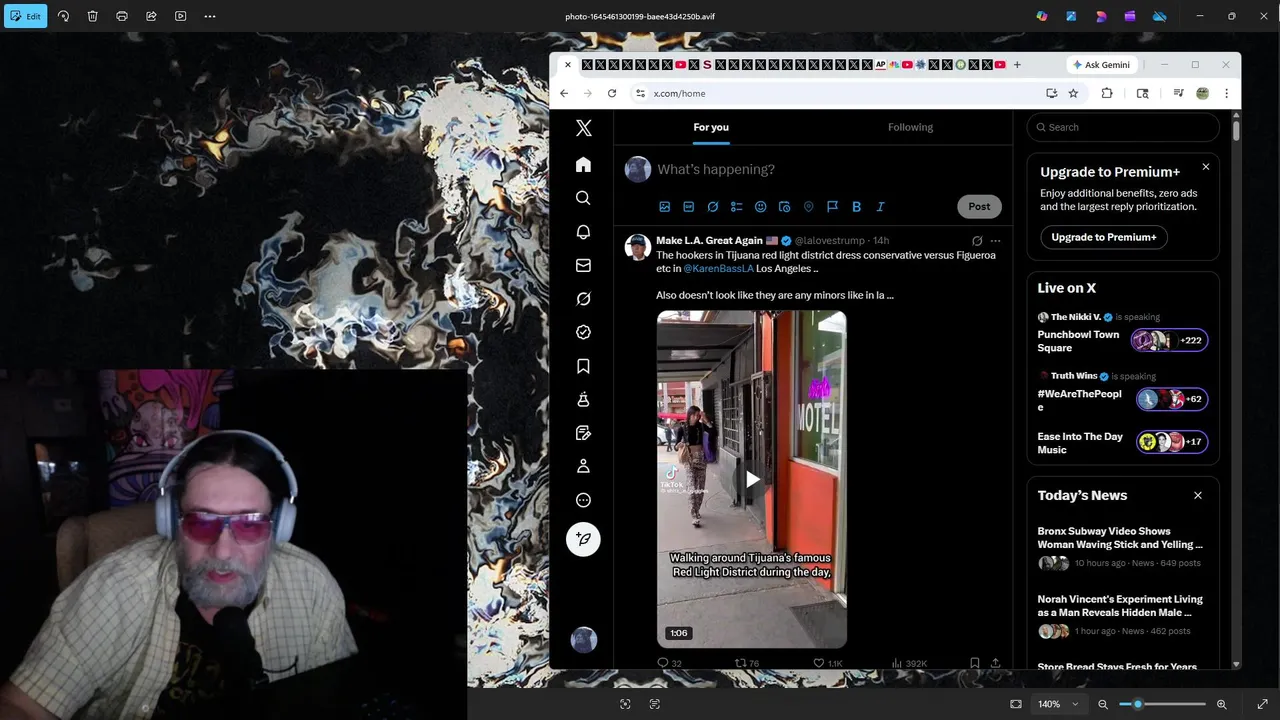Click the @KarenBassLA mention link

tap(718, 269)
